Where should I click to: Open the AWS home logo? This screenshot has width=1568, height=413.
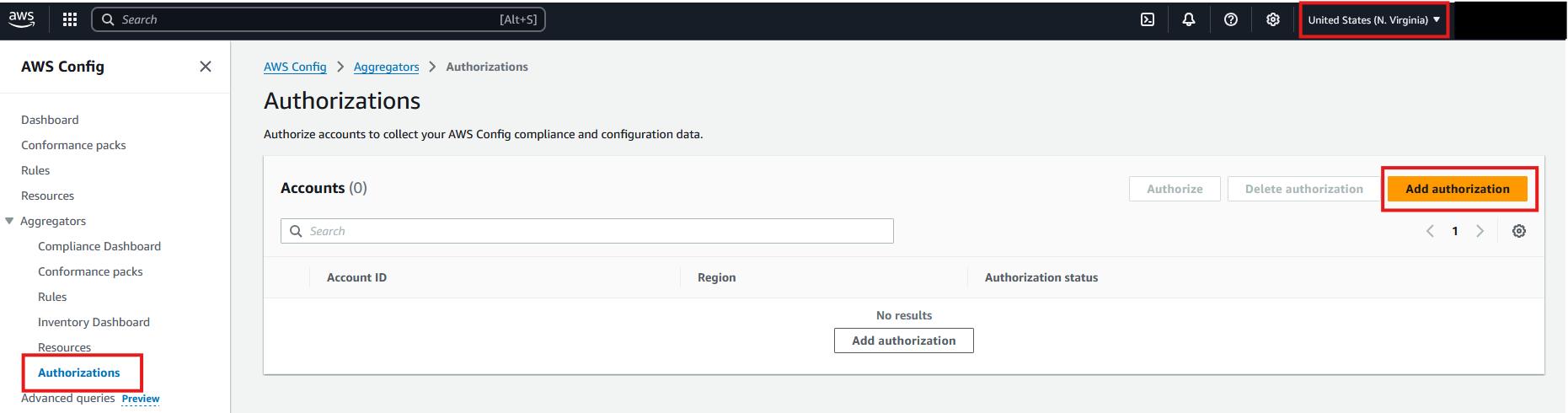[22, 19]
